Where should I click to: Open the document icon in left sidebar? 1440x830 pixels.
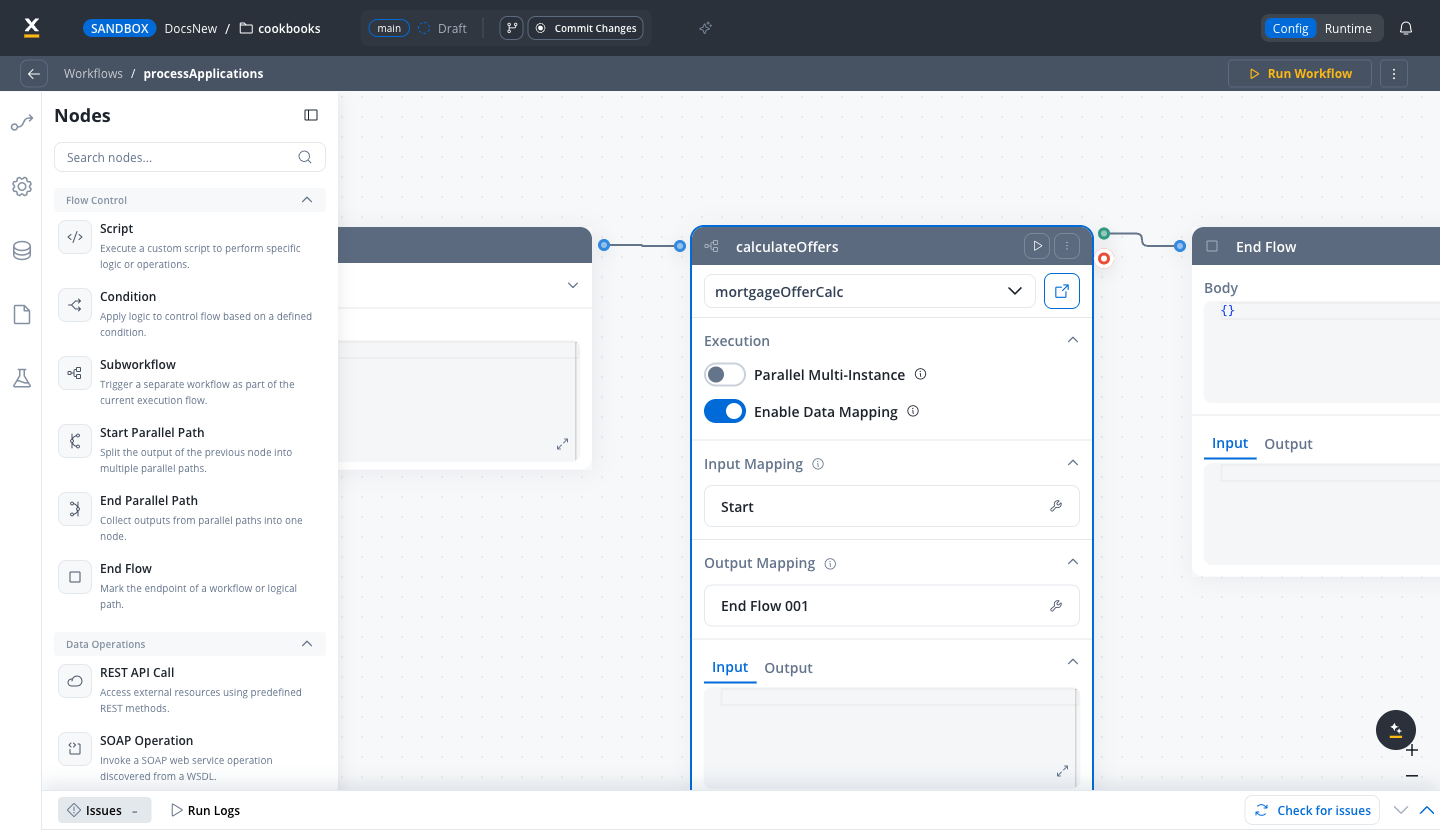click(21, 315)
